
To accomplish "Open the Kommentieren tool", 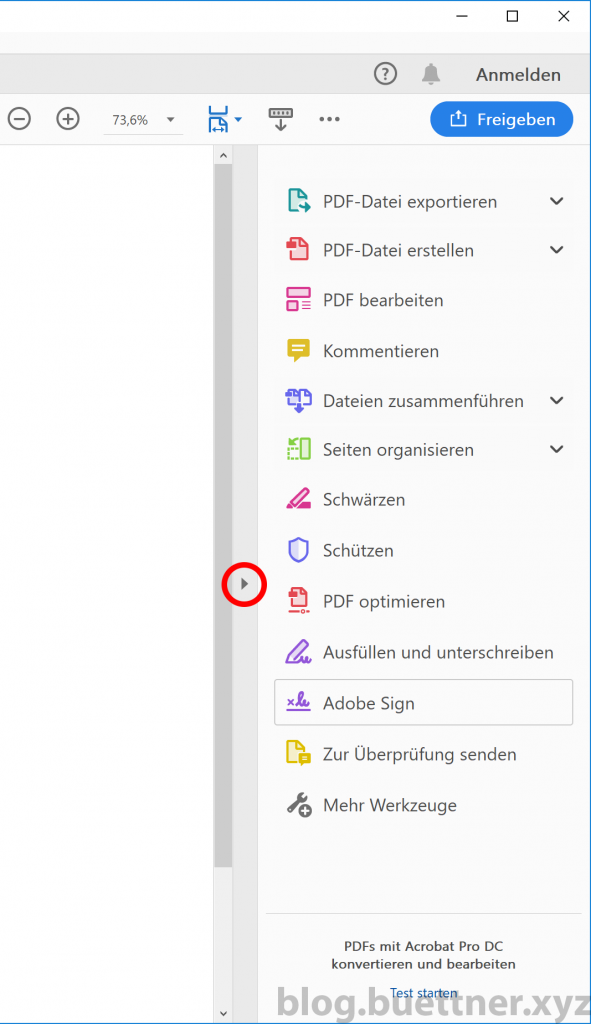I will 380,351.
